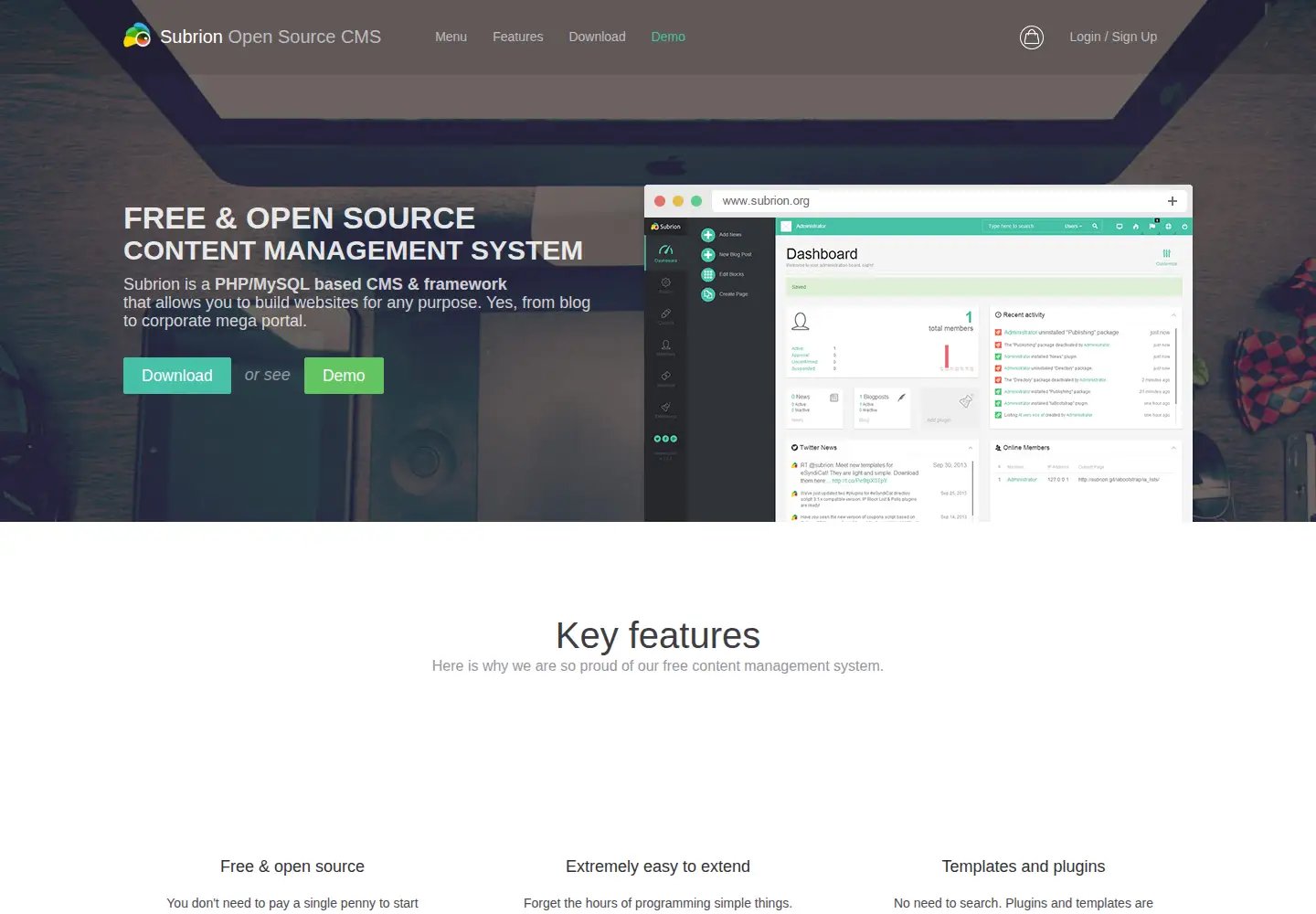The width and height of the screenshot is (1316, 914).
Task: Open Download in the top navigation
Action: click(597, 37)
